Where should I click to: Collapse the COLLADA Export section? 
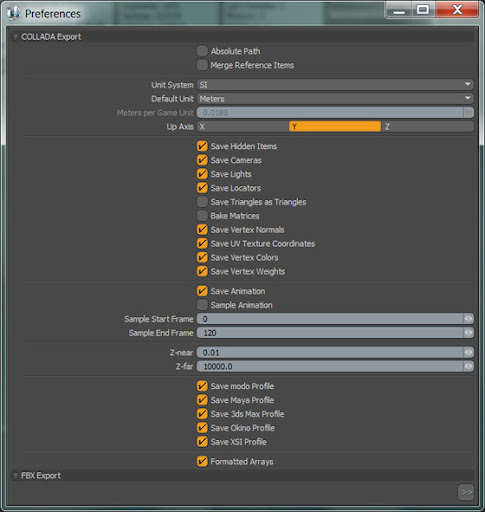pyautogui.click(x=15, y=37)
